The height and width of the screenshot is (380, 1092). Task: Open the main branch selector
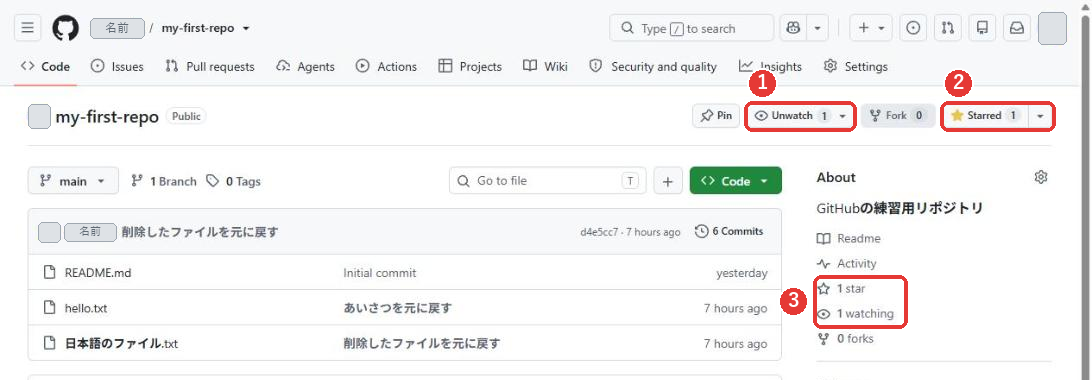(x=73, y=181)
